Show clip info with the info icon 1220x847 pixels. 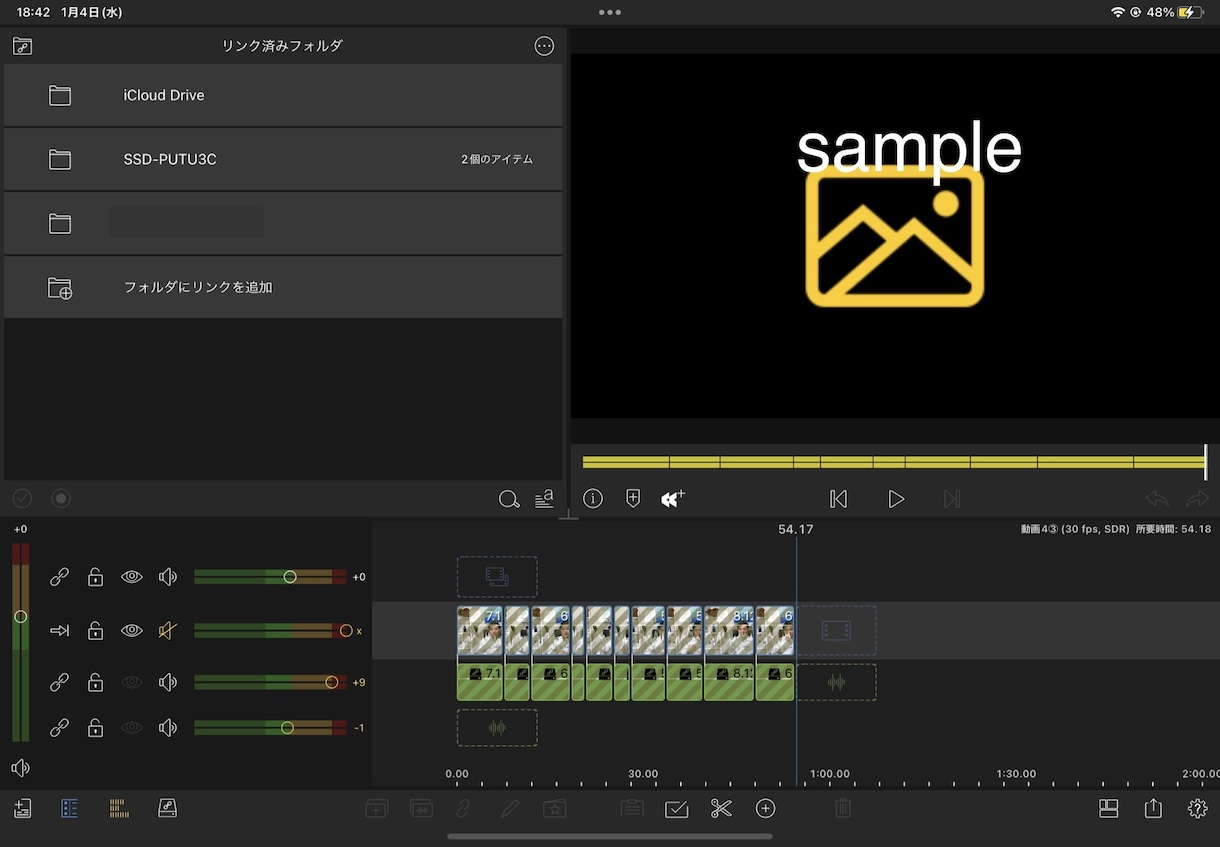(x=593, y=498)
